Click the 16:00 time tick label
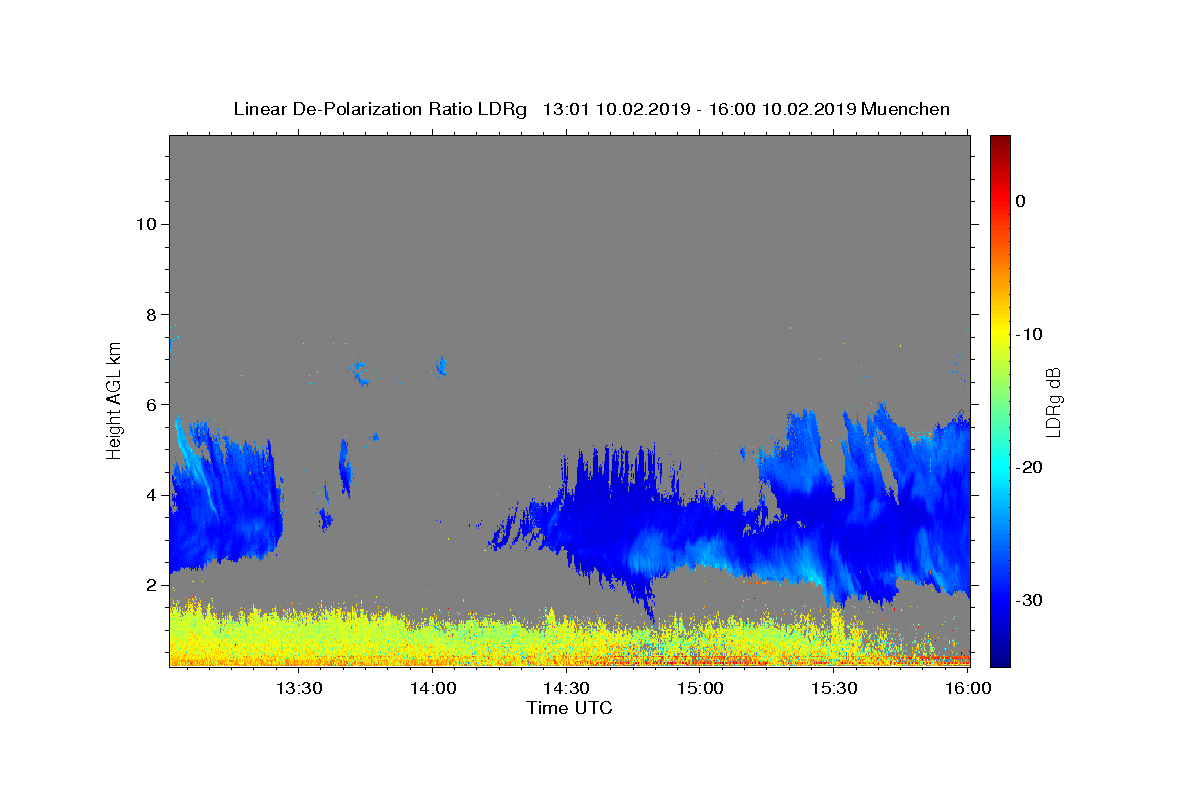The width and height of the screenshot is (1200, 800). coord(967,688)
